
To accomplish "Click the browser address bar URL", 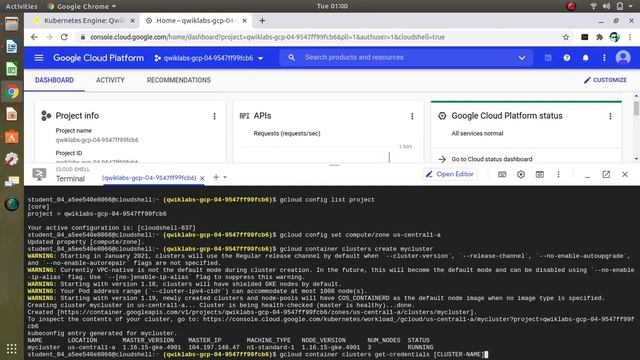I will [267, 37].
